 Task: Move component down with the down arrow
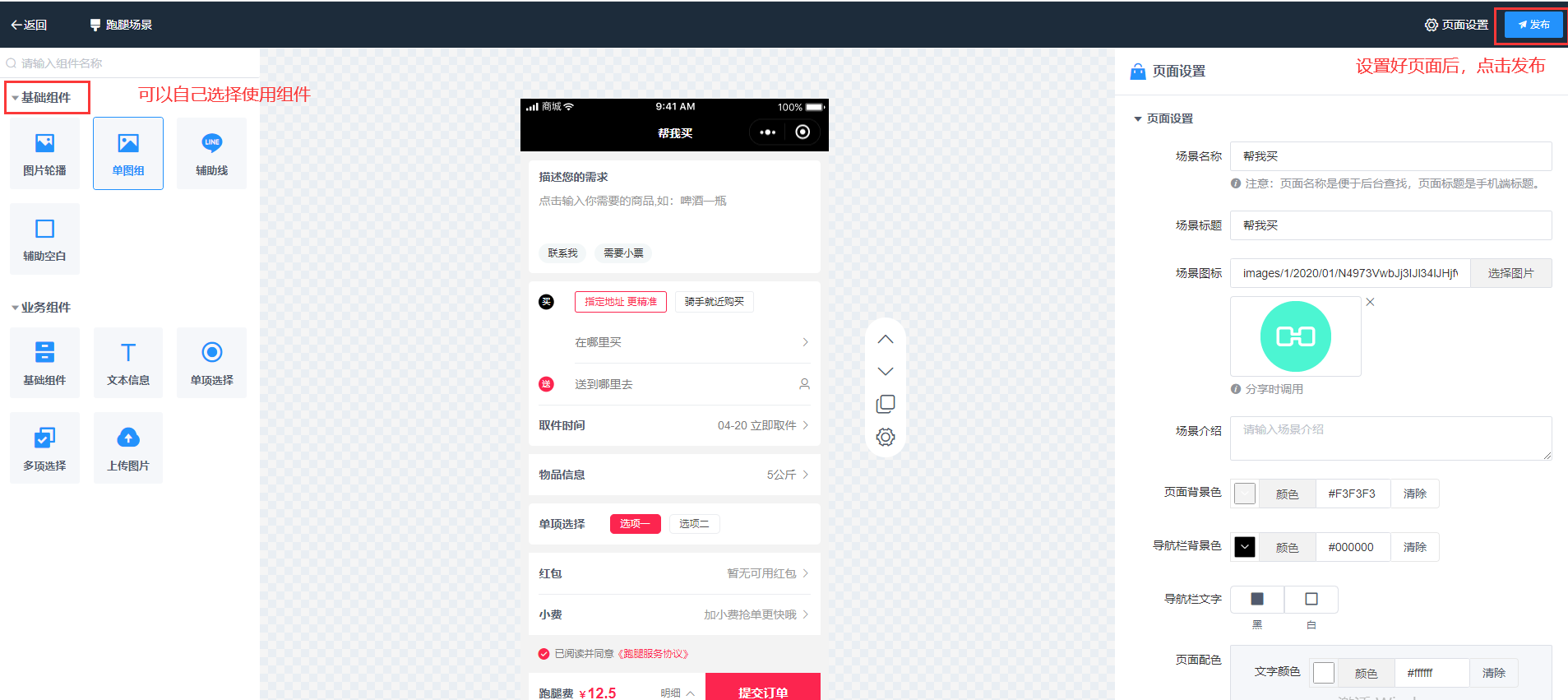pyautogui.click(x=886, y=371)
